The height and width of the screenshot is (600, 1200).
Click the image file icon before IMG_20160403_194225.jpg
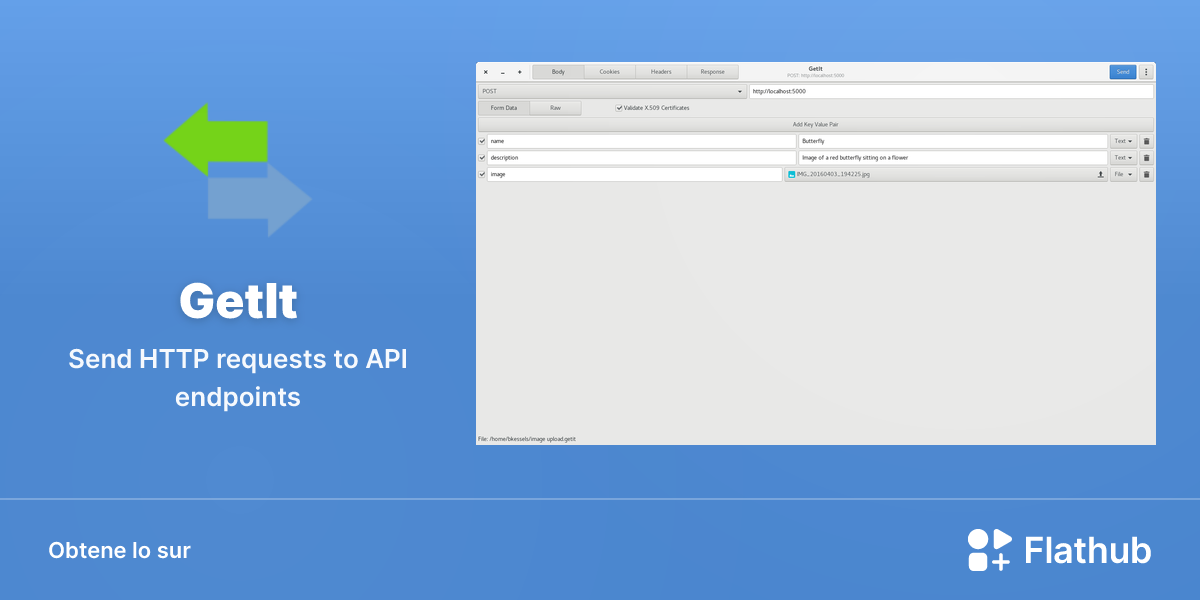(792, 174)
